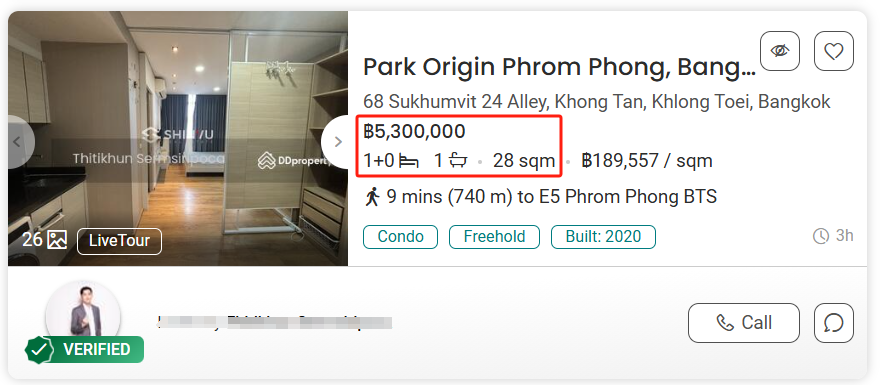Hide this listing with the eye-slash icon
Viewport: 881px width, 385px height.
(779, 51)
